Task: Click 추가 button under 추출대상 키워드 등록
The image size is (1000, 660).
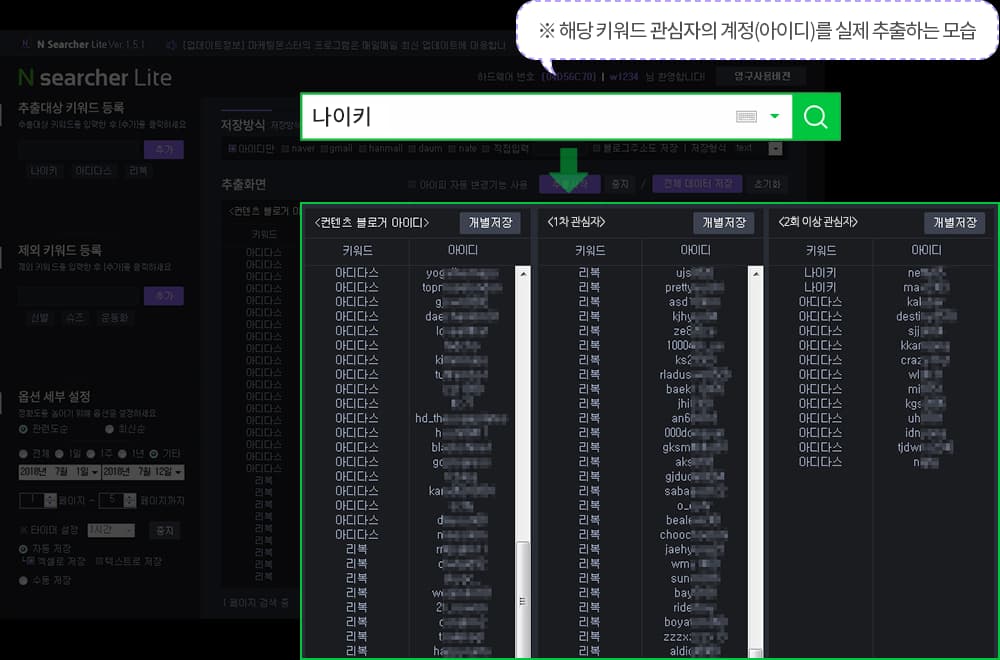Action: pos(164,149)
